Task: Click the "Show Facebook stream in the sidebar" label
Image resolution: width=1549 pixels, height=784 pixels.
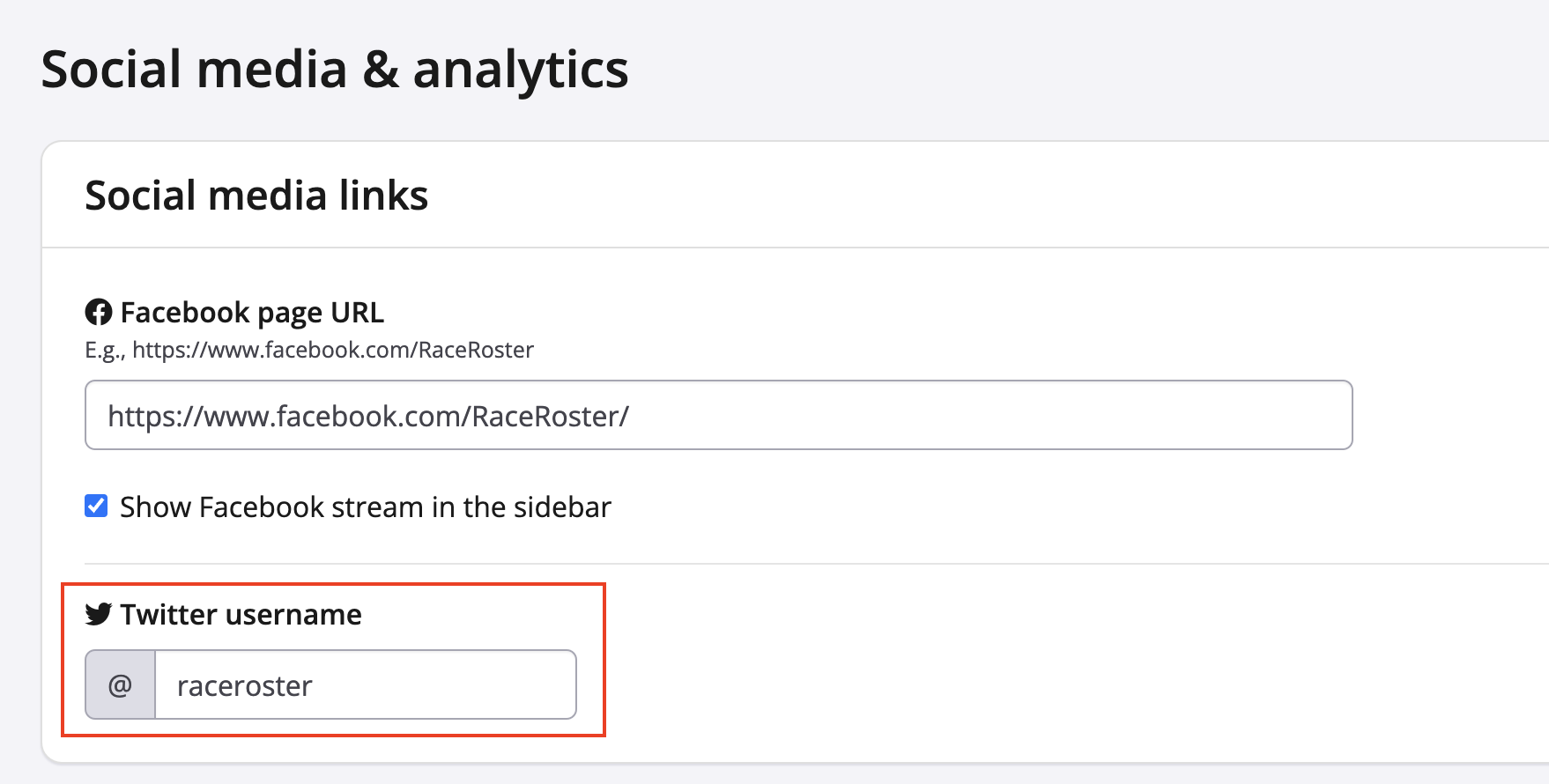Action: (x=365, y=507)
